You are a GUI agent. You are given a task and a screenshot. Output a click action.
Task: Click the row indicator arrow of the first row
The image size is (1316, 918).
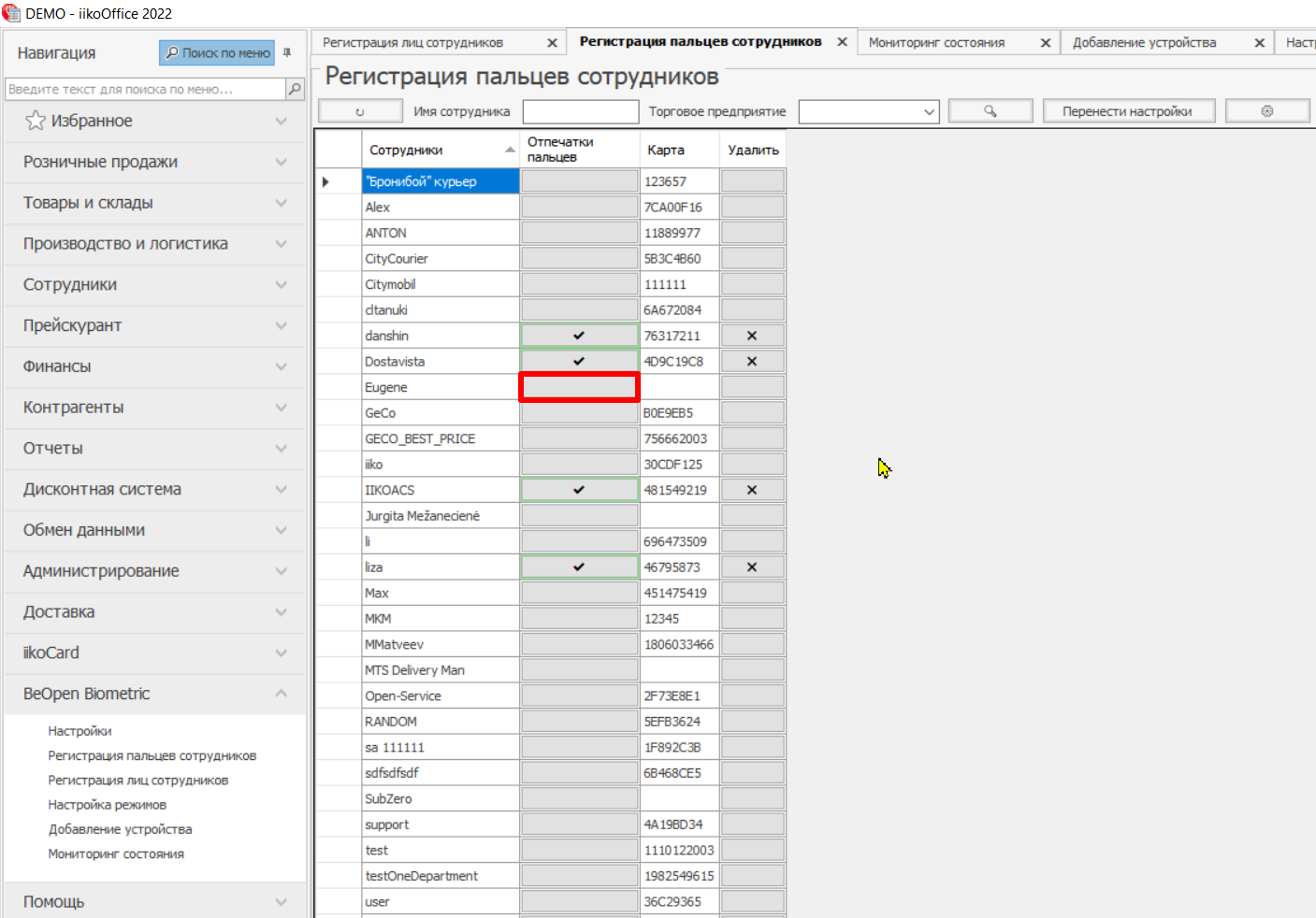pos(325,181)
